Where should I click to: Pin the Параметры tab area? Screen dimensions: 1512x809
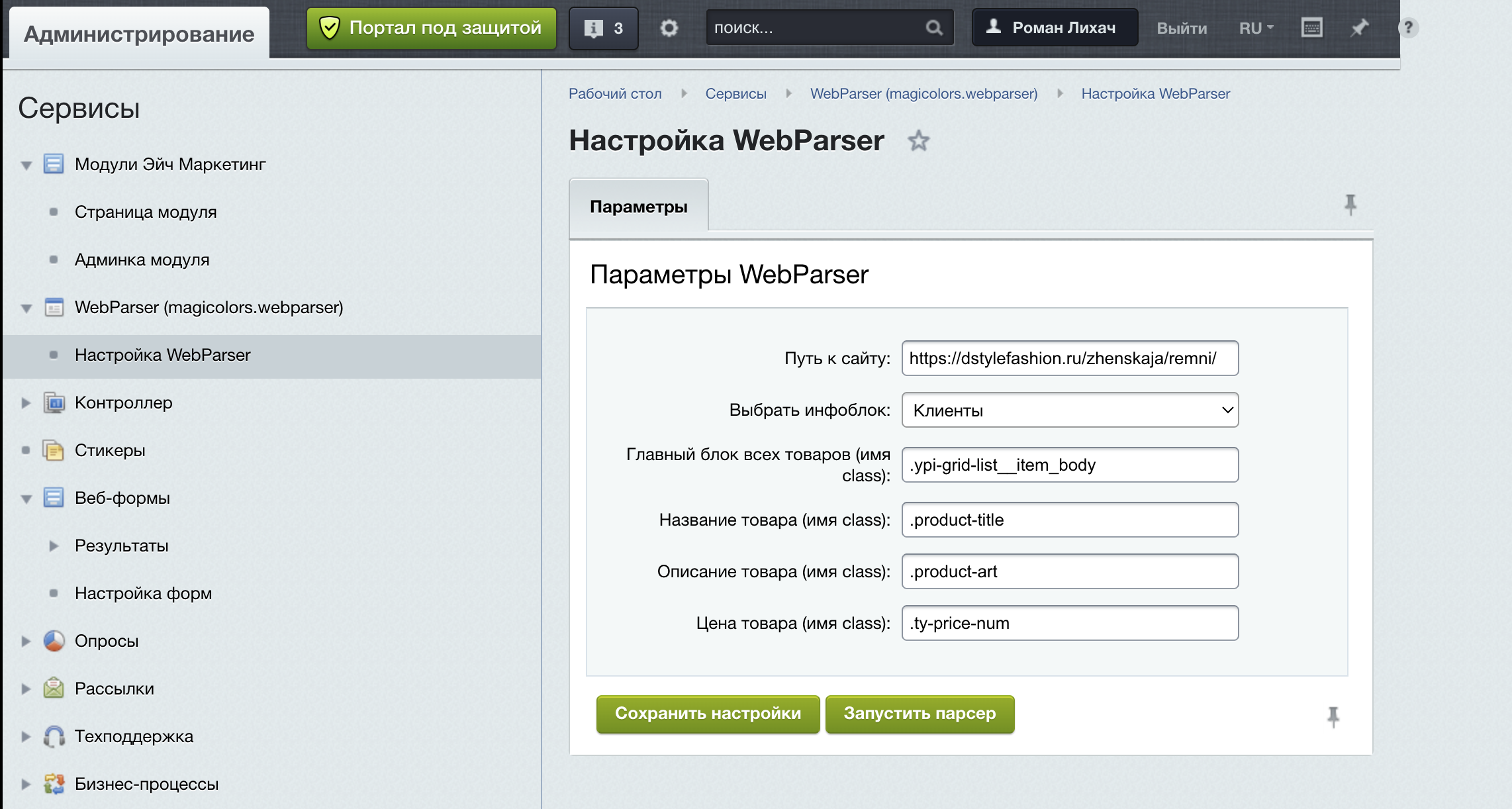point(1350,205)
